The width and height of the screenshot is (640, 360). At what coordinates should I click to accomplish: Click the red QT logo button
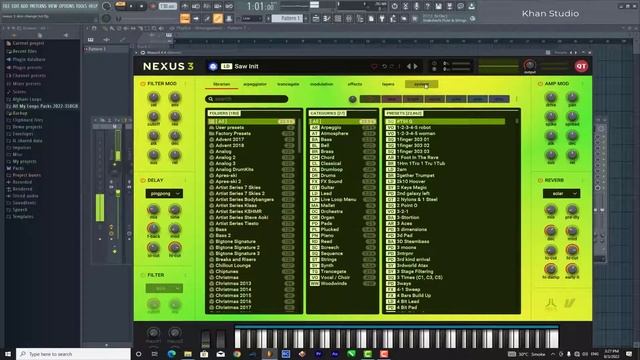click(581, 66)
